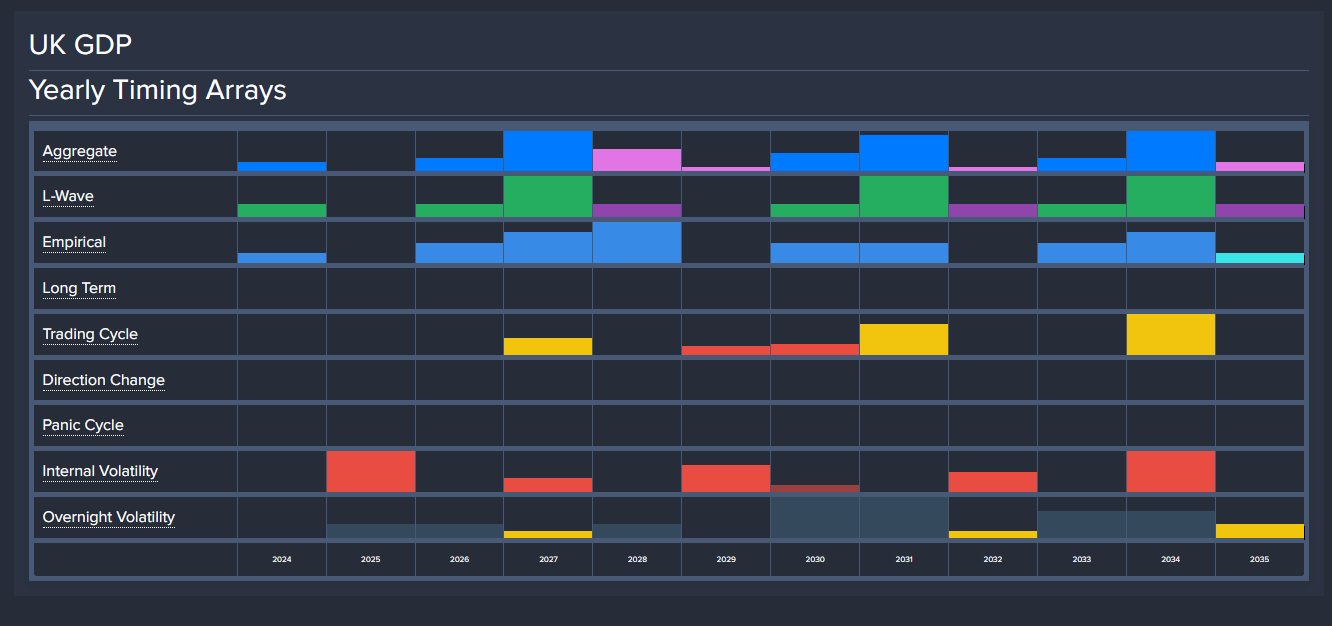This screenshot has height=626, width=1332.
Task: Click the Long Term row label
Action: [79, 289]
